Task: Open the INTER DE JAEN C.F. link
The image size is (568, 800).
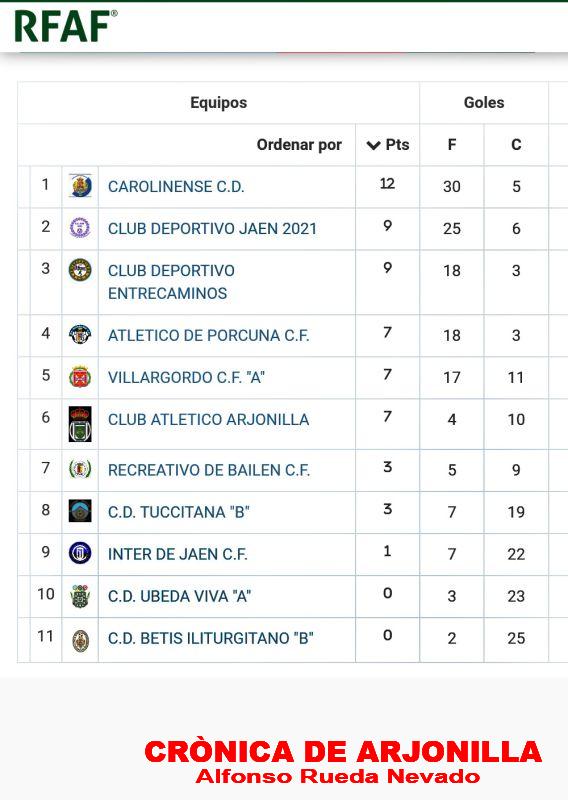Action: [178, 554]
